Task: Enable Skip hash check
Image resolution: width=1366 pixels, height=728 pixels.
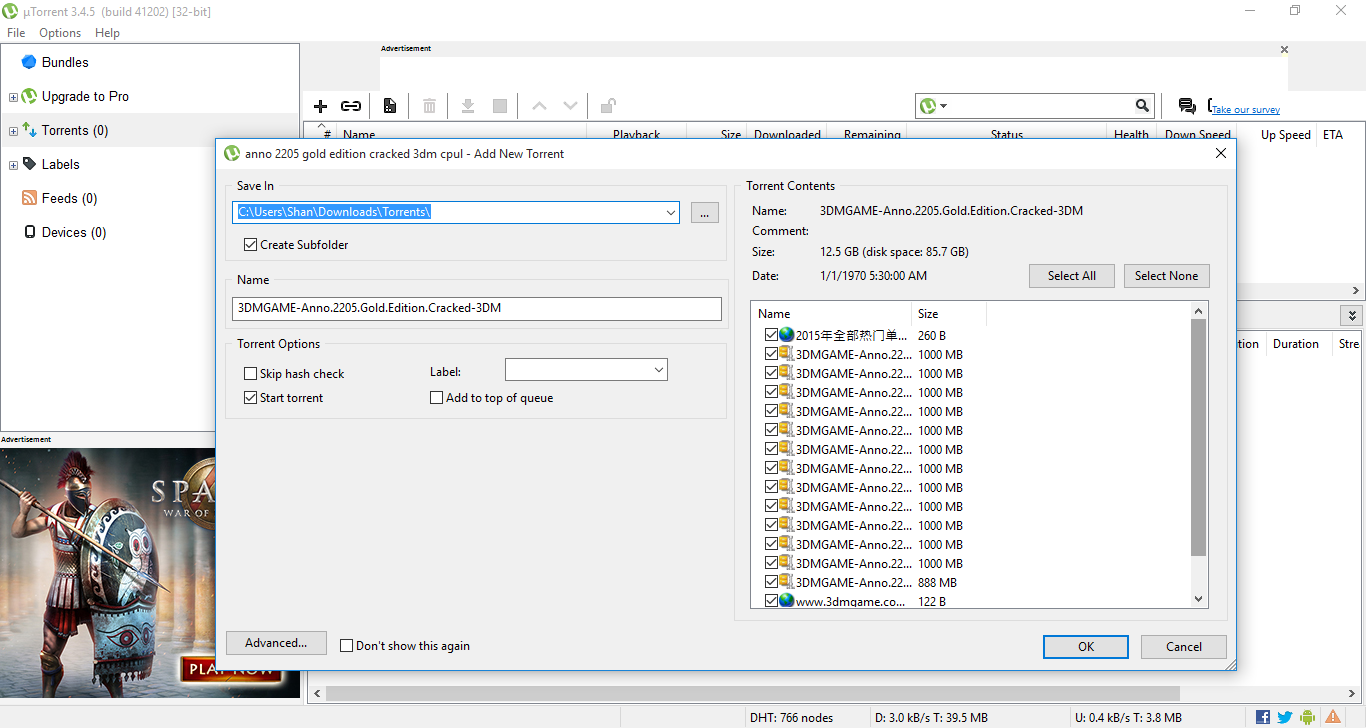Action: (x=250, y=373)
